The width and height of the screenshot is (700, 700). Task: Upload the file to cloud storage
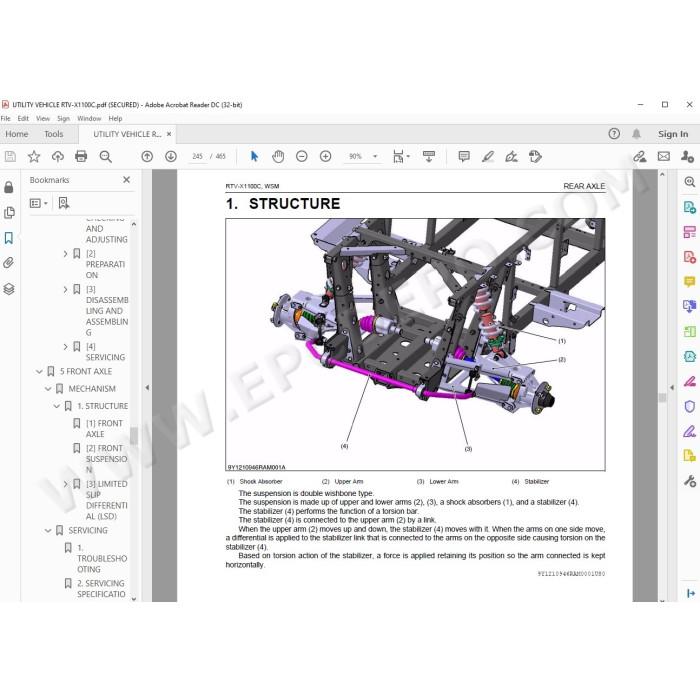click(58, 156)
